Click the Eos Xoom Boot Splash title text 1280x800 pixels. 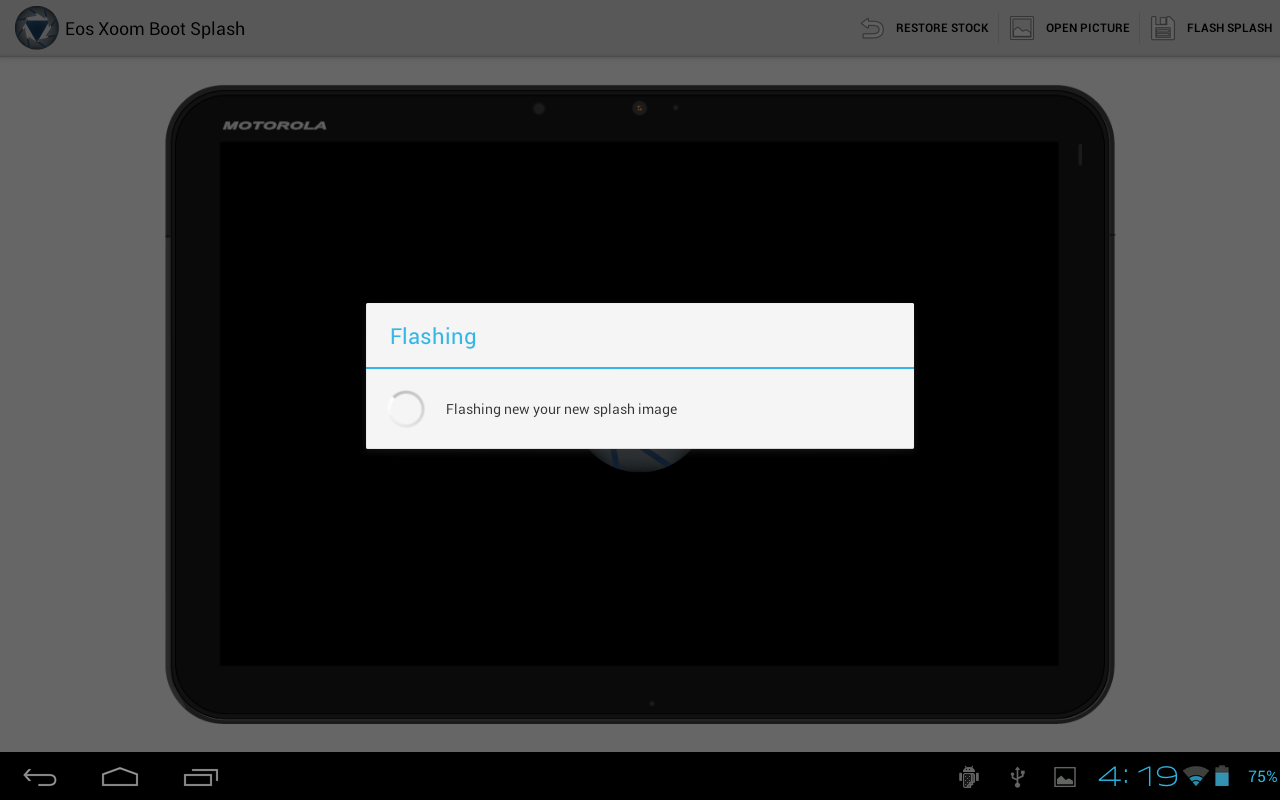155,28
